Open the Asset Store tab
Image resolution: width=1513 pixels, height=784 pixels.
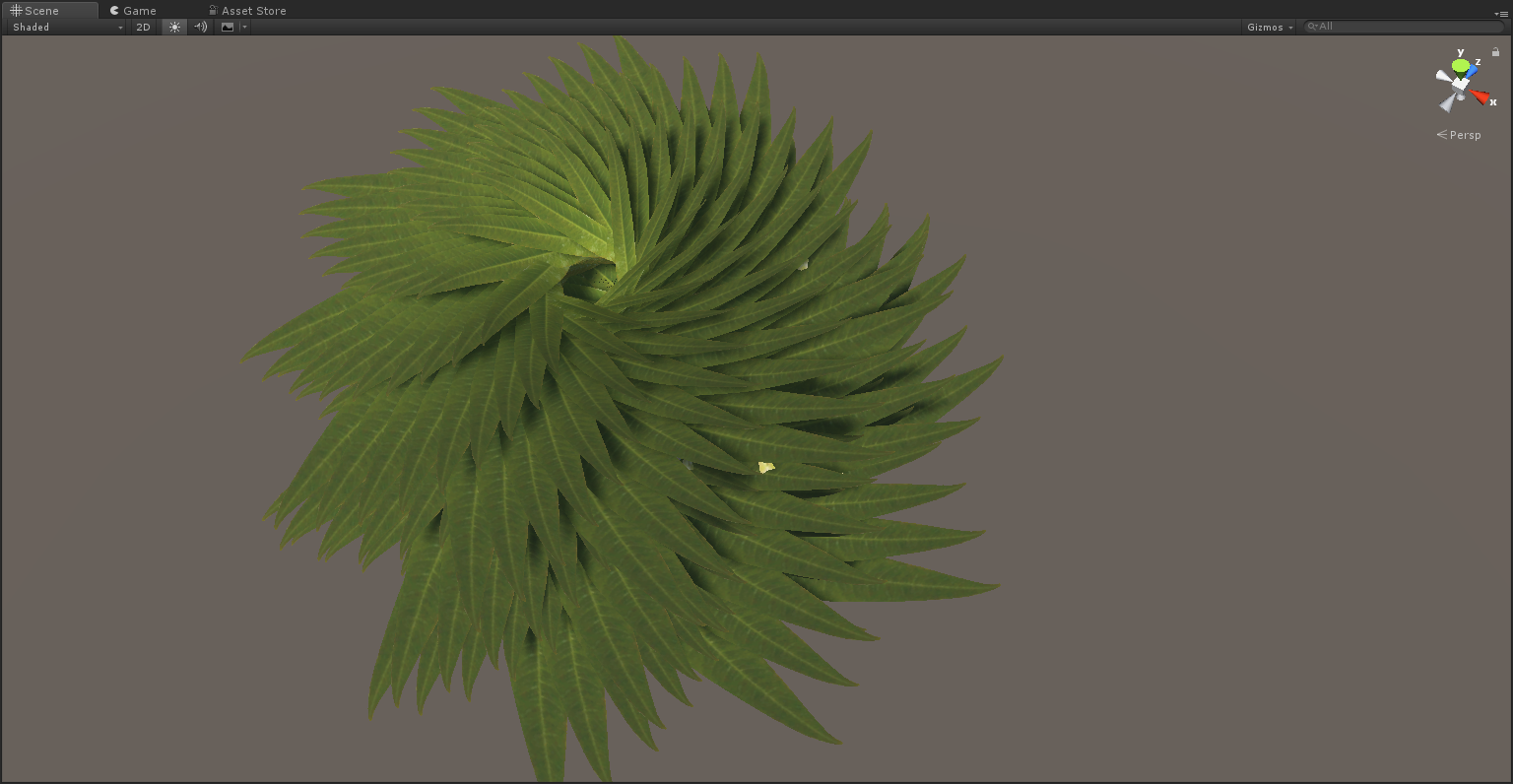247,11
